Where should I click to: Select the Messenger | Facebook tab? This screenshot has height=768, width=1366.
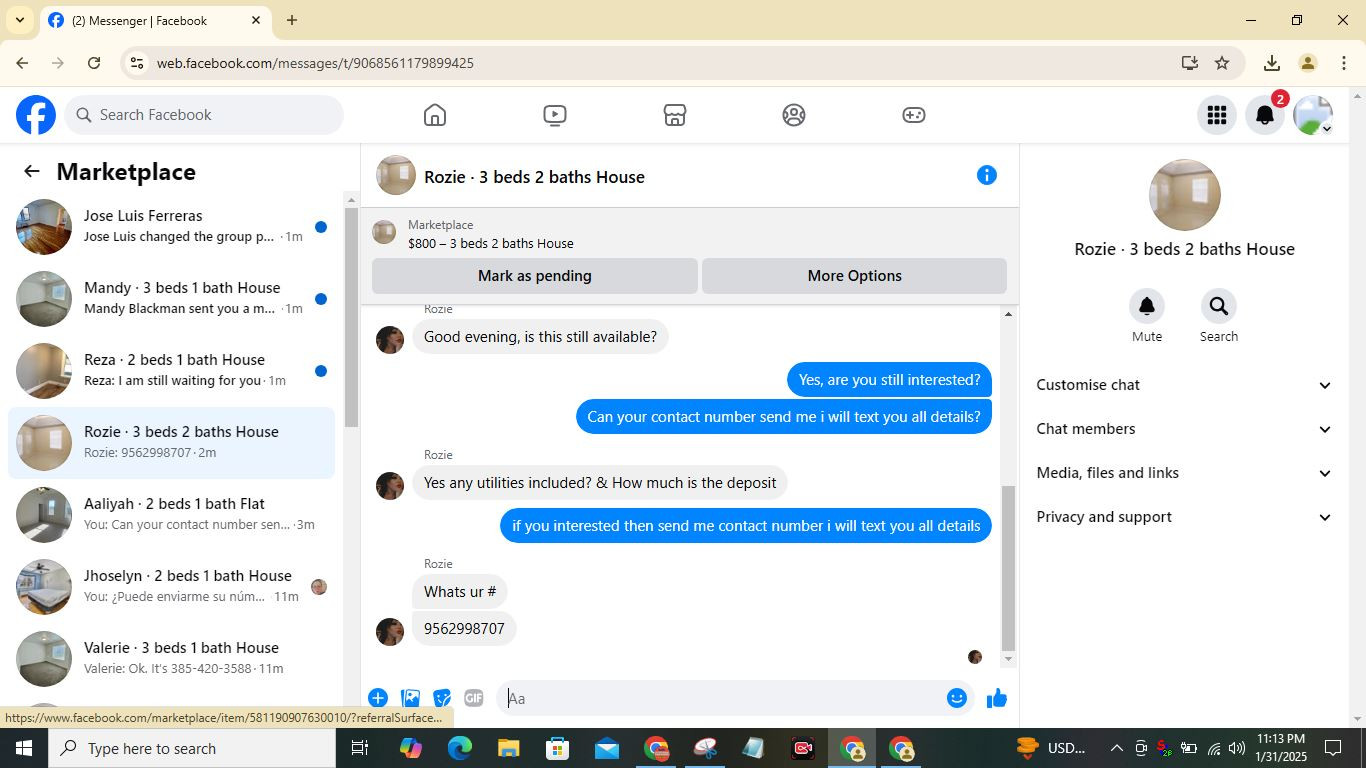pos(155,20)
